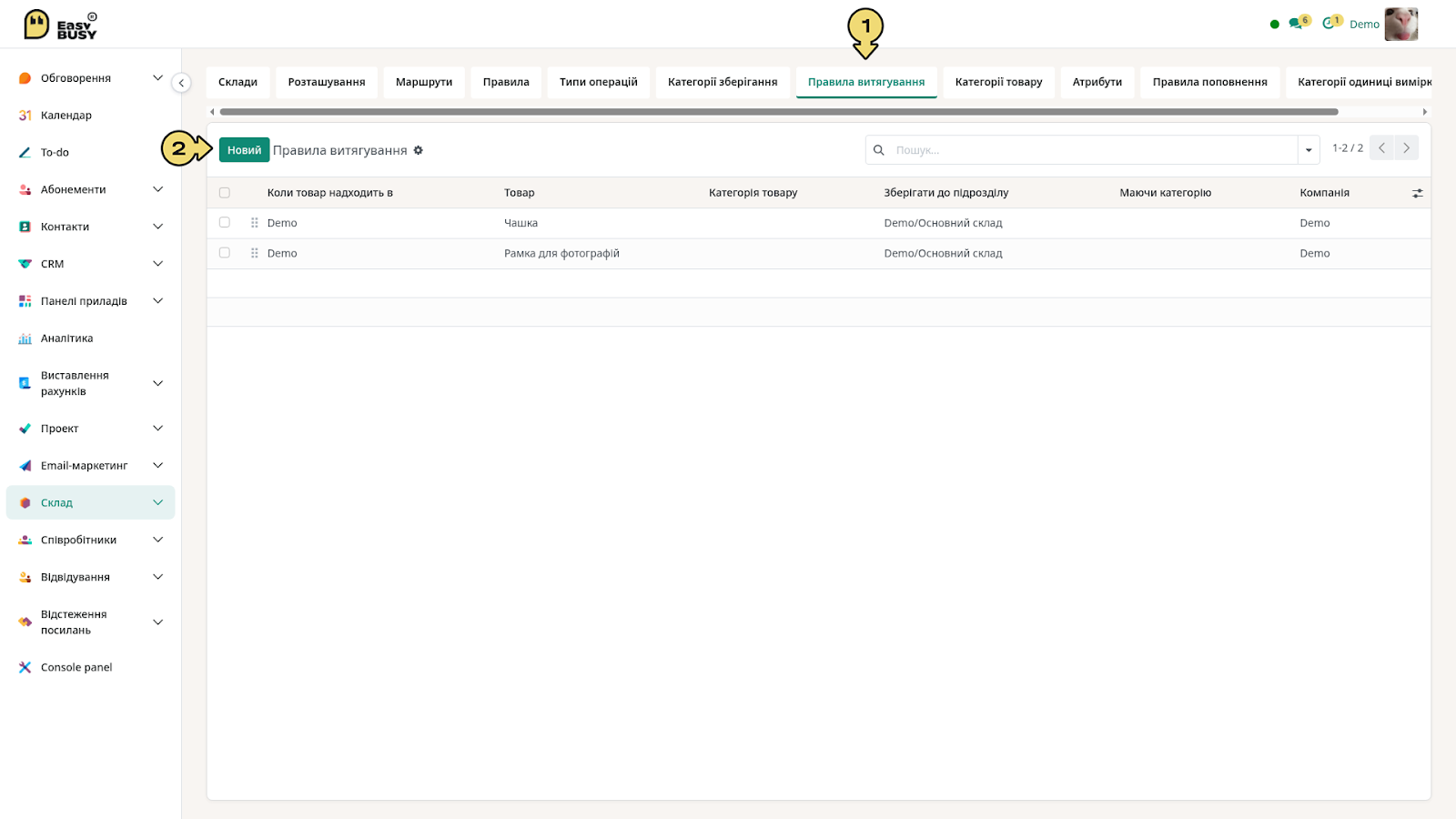Go to the previous page of records

[1381, 147]
